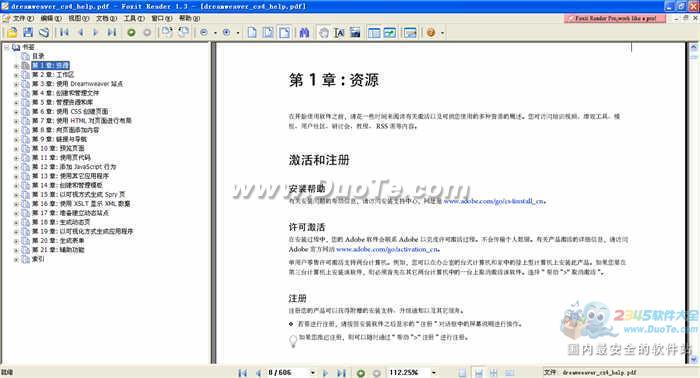Set continuous page layout in status bar
The height and width of the screenshot is (378, 700).
478,373
